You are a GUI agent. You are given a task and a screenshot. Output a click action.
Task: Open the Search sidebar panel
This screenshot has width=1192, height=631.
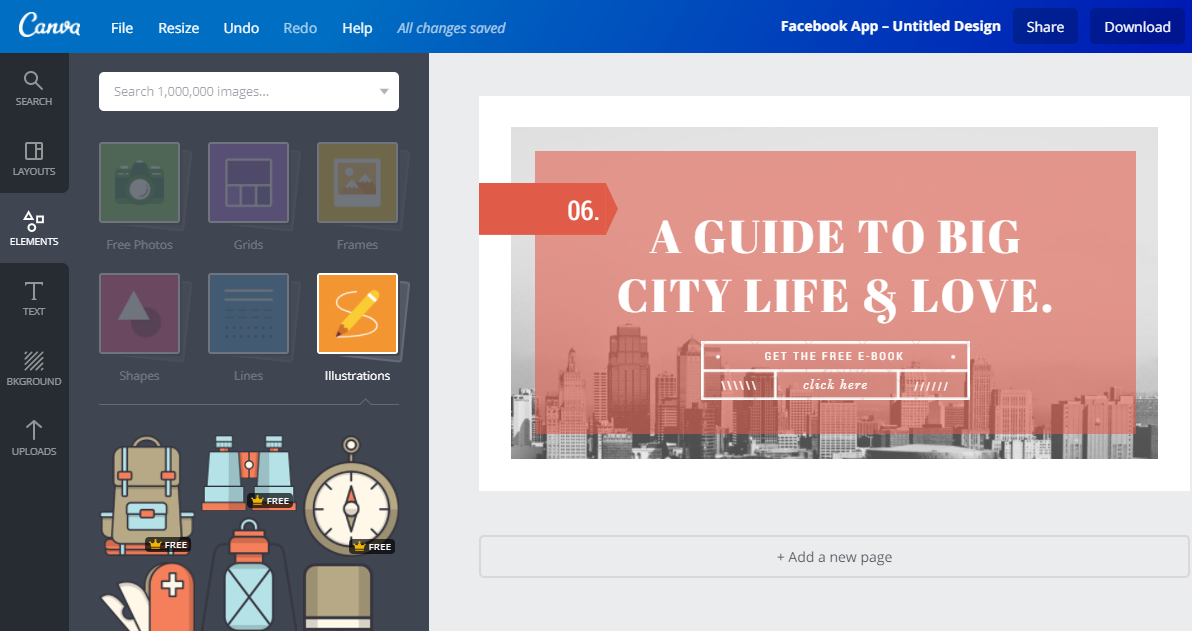[33, 88]
